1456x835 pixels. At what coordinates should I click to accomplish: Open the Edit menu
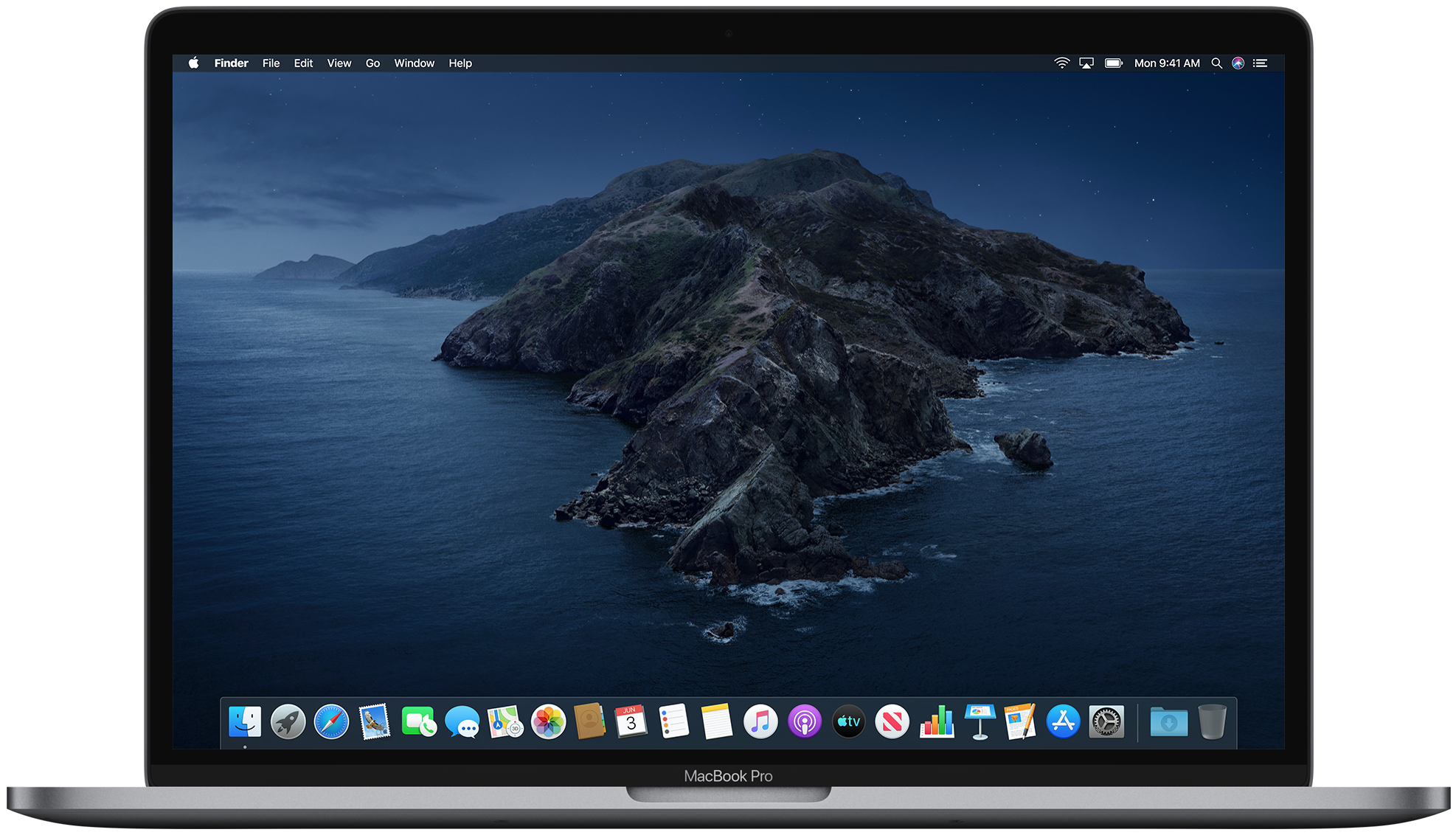pos(303,63)
